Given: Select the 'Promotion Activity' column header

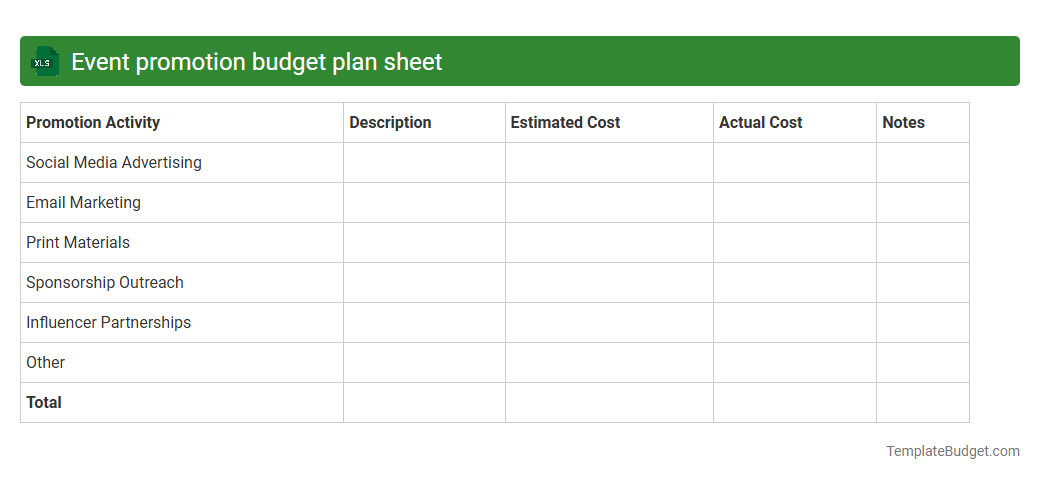Looking at the screenshot, I should point(93,123).
